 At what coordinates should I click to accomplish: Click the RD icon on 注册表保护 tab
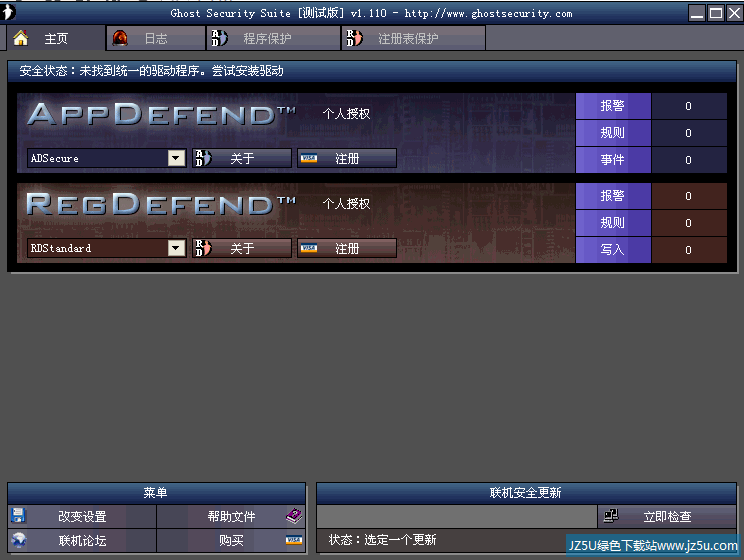354,38
